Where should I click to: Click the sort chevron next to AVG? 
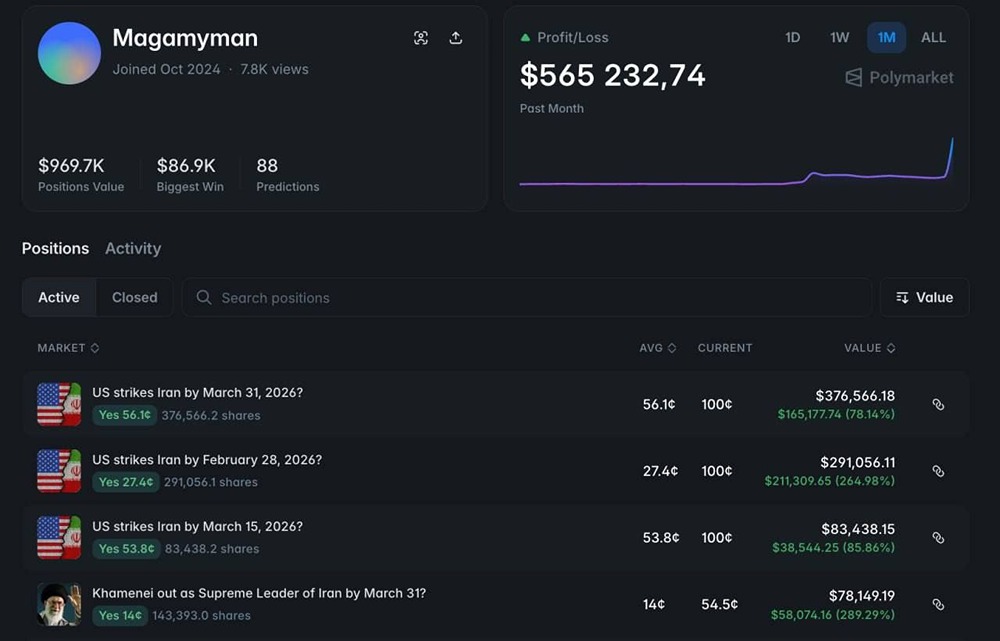tap(672, 348)
